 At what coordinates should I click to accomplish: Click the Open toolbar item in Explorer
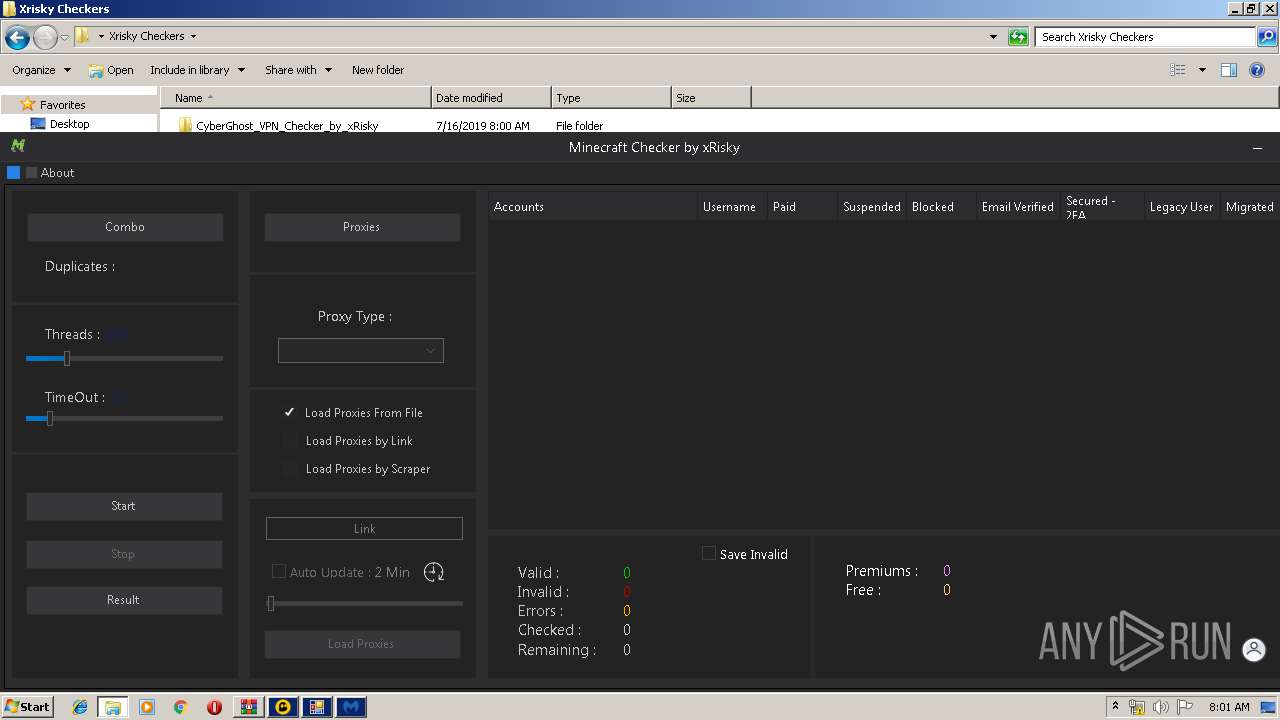111,70
